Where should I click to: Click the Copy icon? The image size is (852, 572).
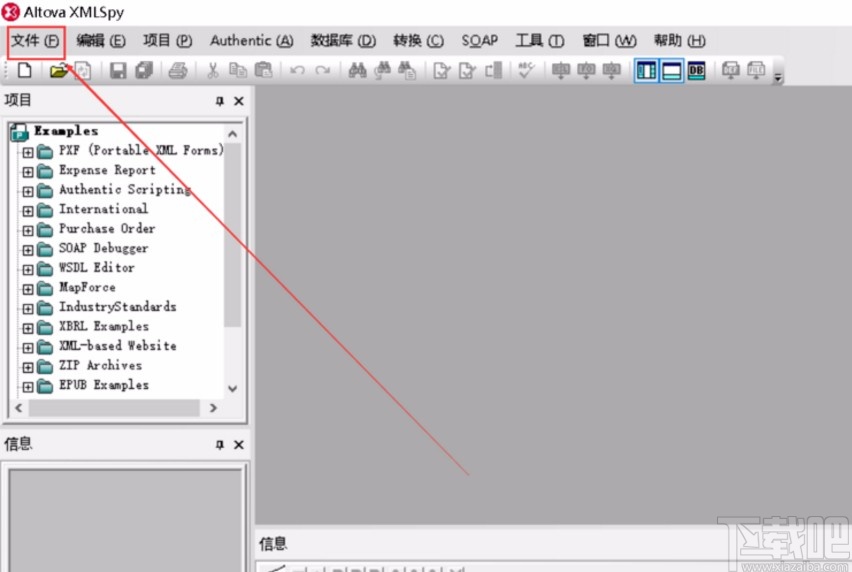point(237,70)
